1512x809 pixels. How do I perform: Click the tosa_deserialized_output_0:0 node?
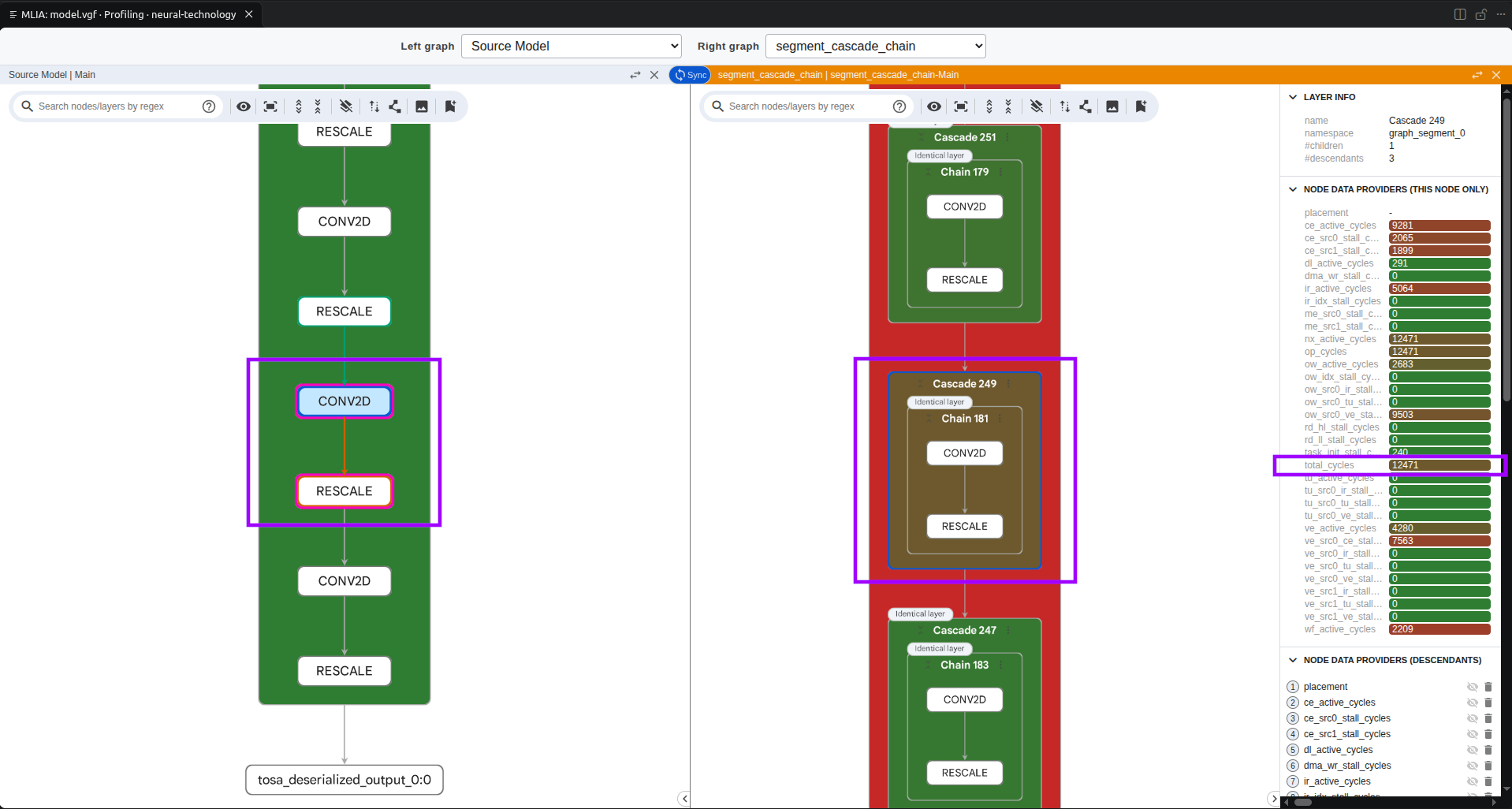click(x=344, y=780)
